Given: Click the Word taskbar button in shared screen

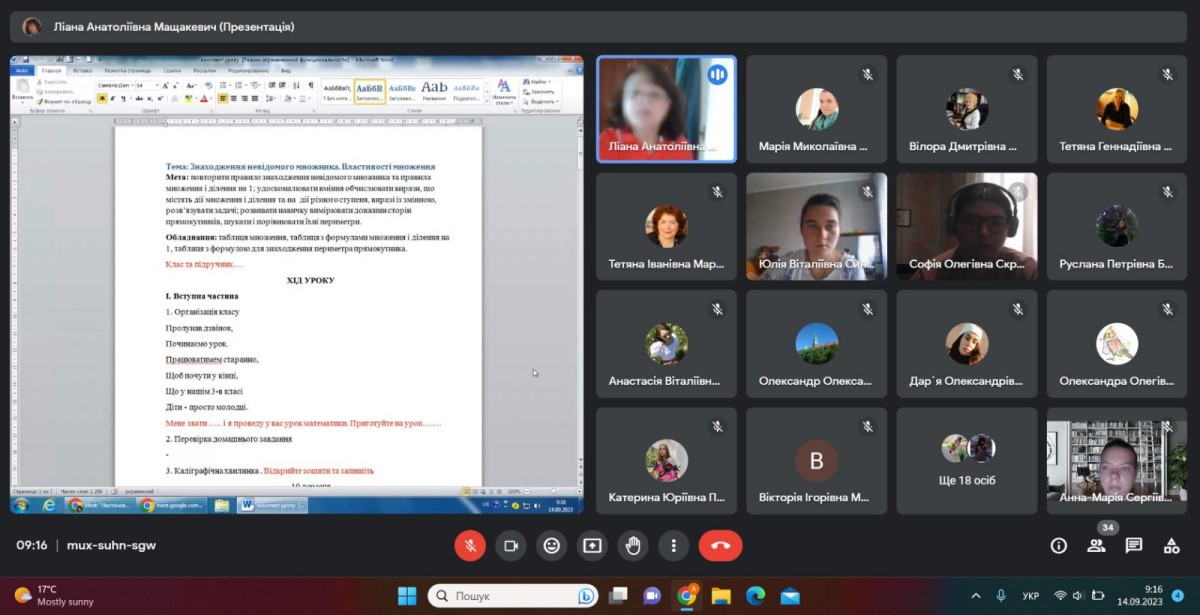Looking at the screenshot, I should pos(272,505).
